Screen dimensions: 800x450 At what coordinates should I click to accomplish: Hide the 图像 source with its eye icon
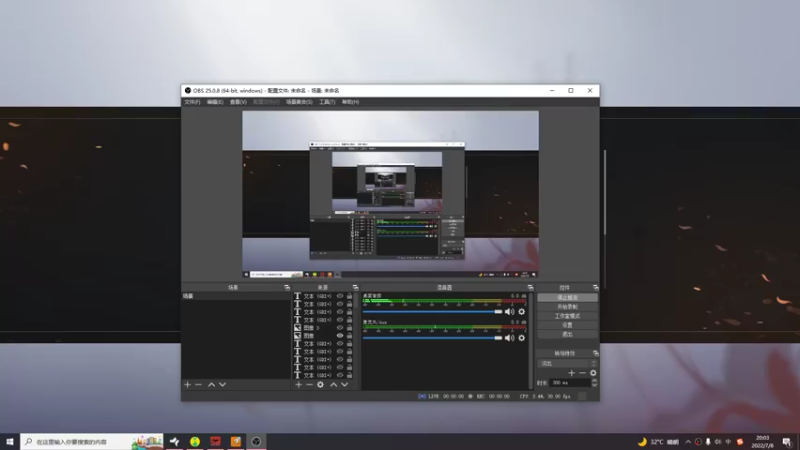340,336
